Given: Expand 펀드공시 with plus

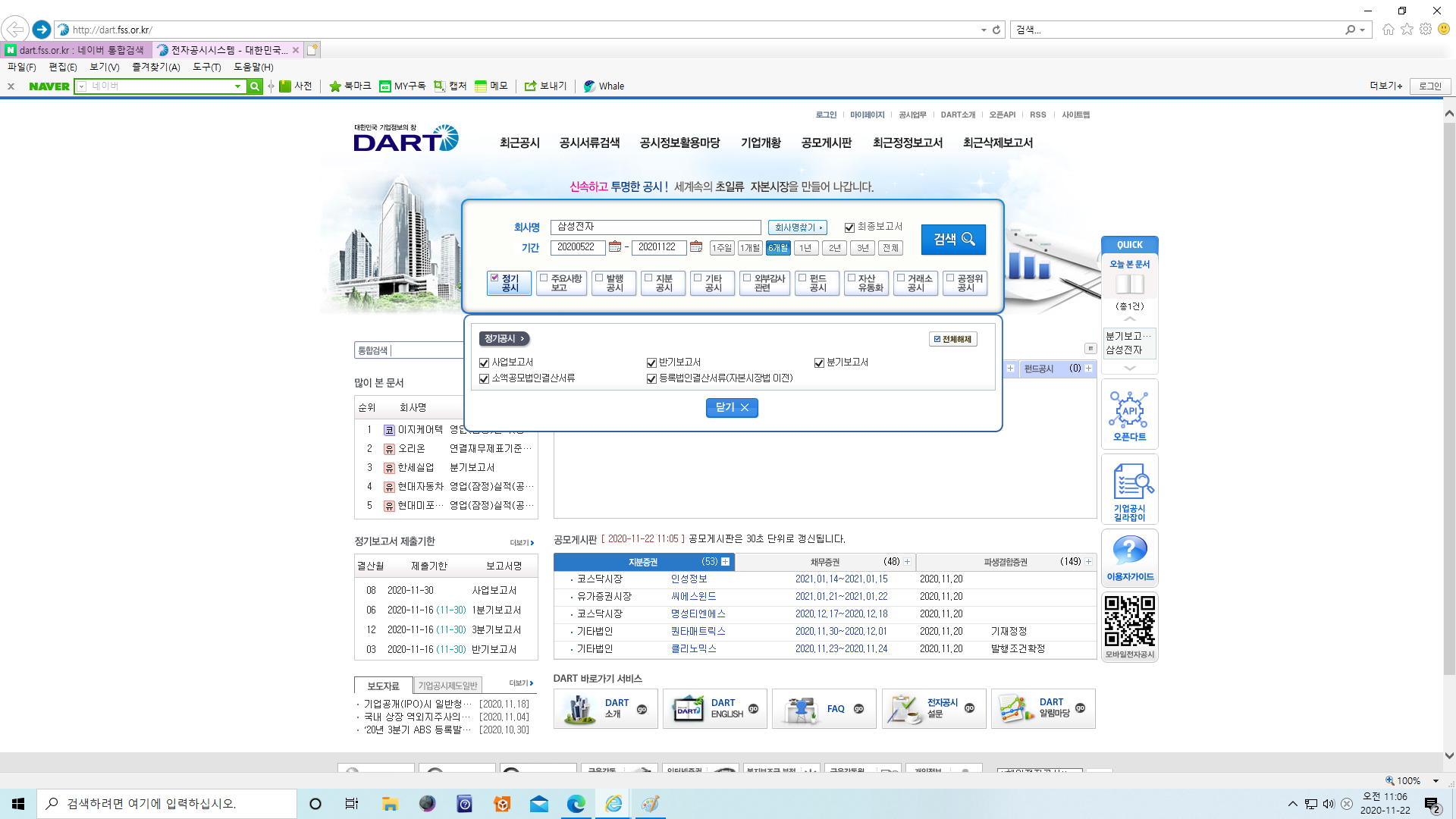Looking at the screenshot, I should pos(1088,369).
